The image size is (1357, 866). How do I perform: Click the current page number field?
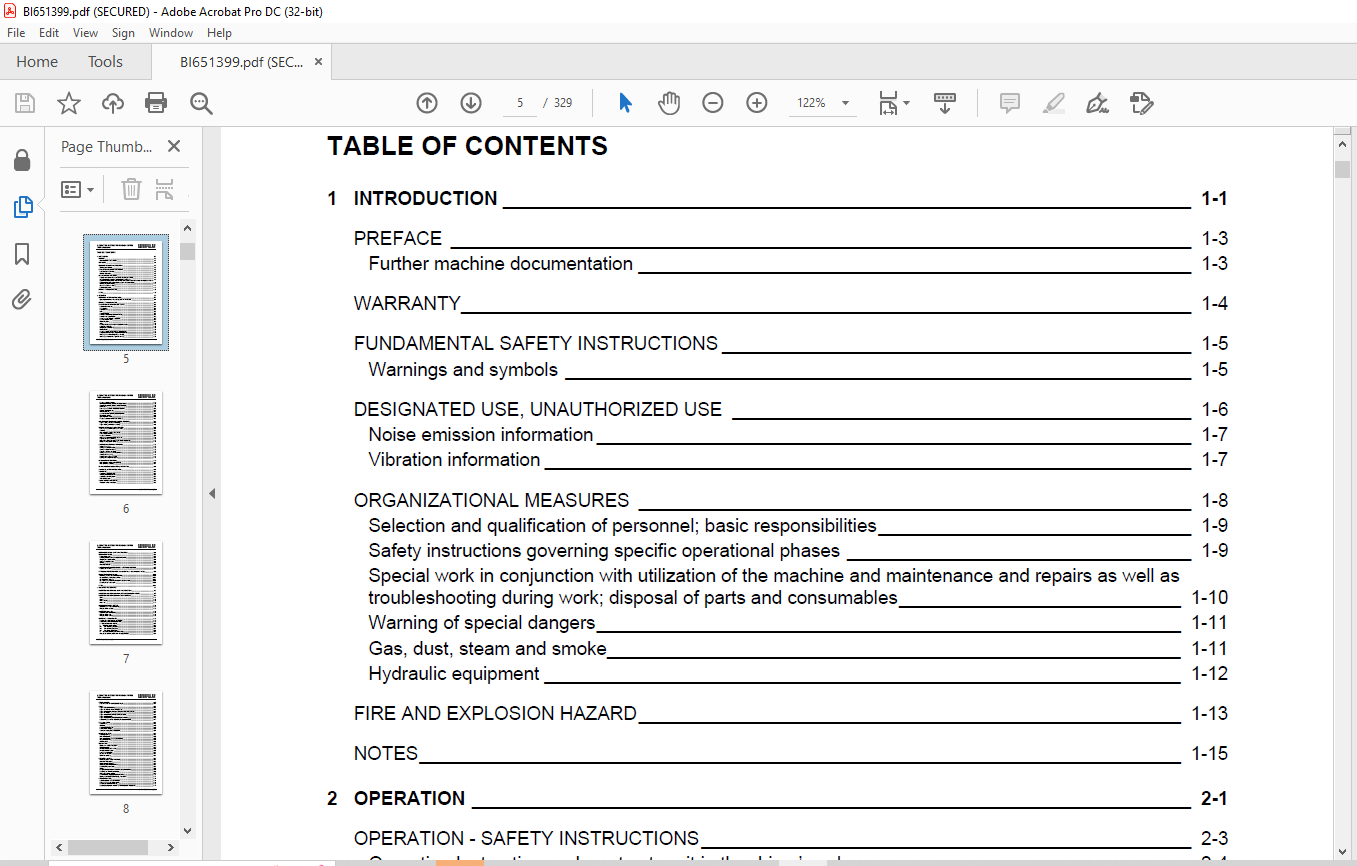pyautogui.click(x=520, y=103)
